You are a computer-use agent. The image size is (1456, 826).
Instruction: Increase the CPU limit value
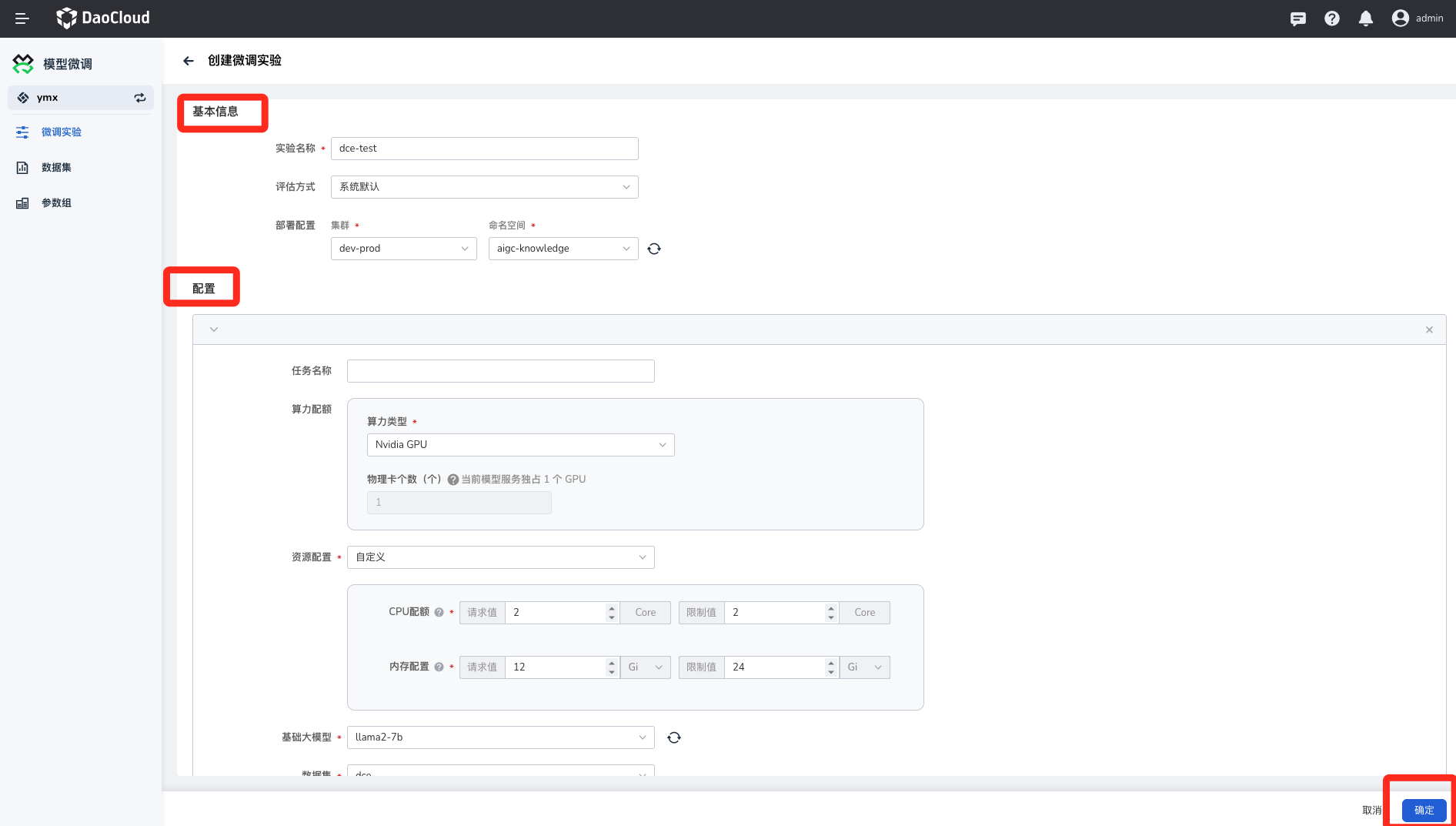coord(831,608)
